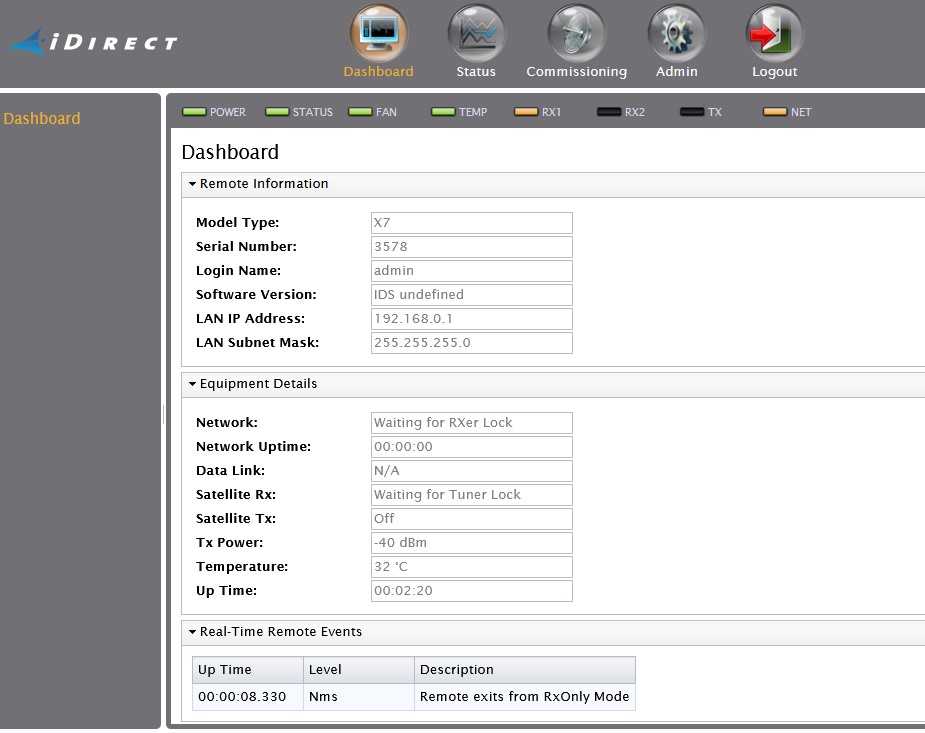The height and width of the screenshot is (733, 925).
Task: Click the TEMP LED indicator
Action: [x=443, y=111]
